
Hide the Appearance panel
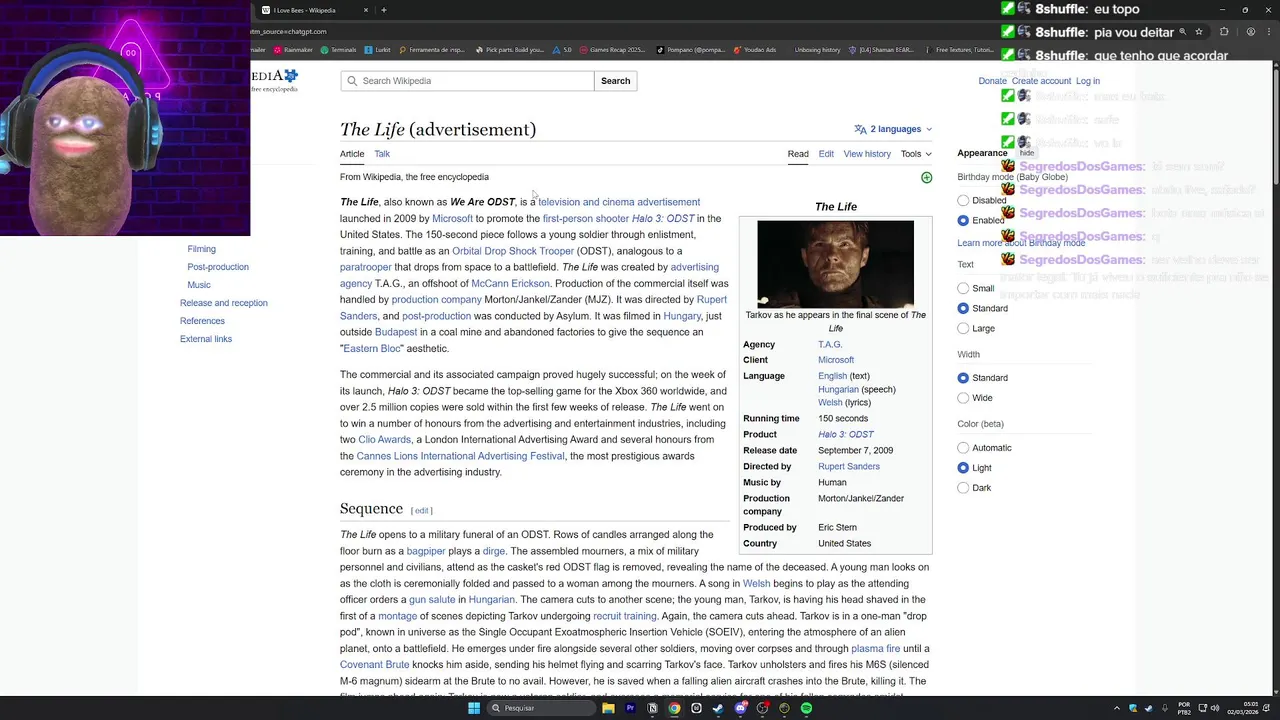pyautogui.click(x=1027, y=153)
